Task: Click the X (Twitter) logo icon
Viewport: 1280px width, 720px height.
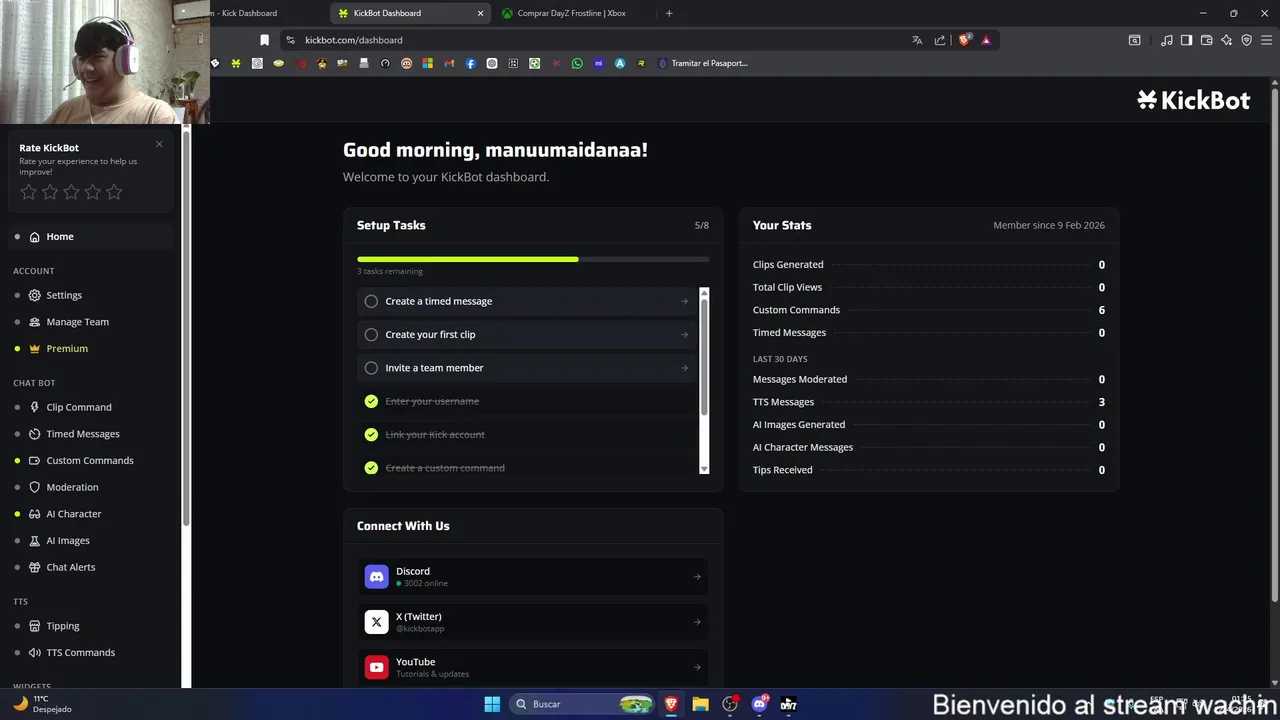Action: 376,622
